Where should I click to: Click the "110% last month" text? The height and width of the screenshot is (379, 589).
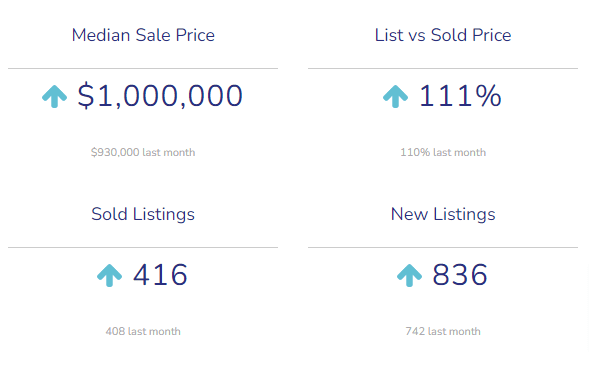443,152
